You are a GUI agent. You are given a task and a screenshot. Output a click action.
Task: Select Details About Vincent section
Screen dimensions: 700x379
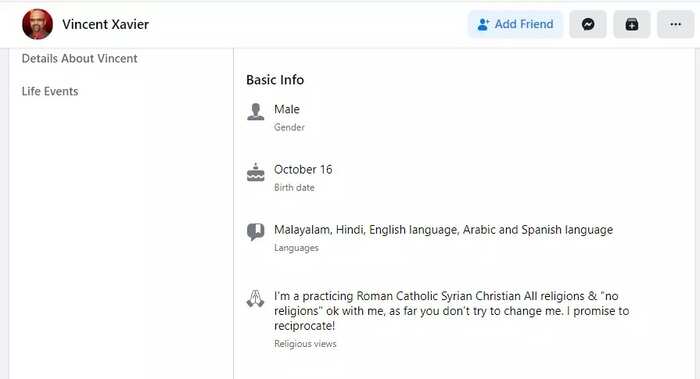coord(79,58)
